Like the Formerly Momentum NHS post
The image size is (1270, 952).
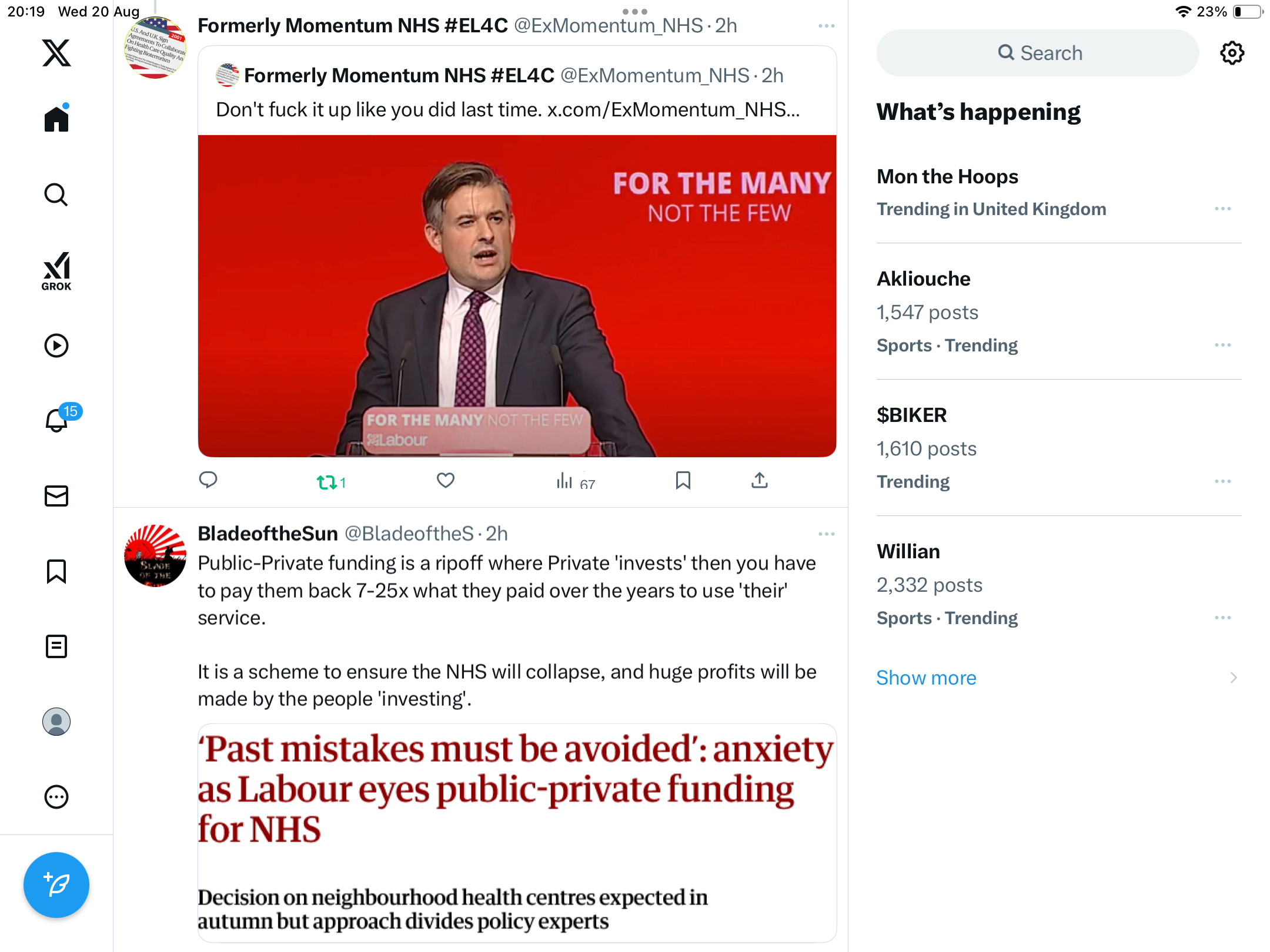point(446,481)
